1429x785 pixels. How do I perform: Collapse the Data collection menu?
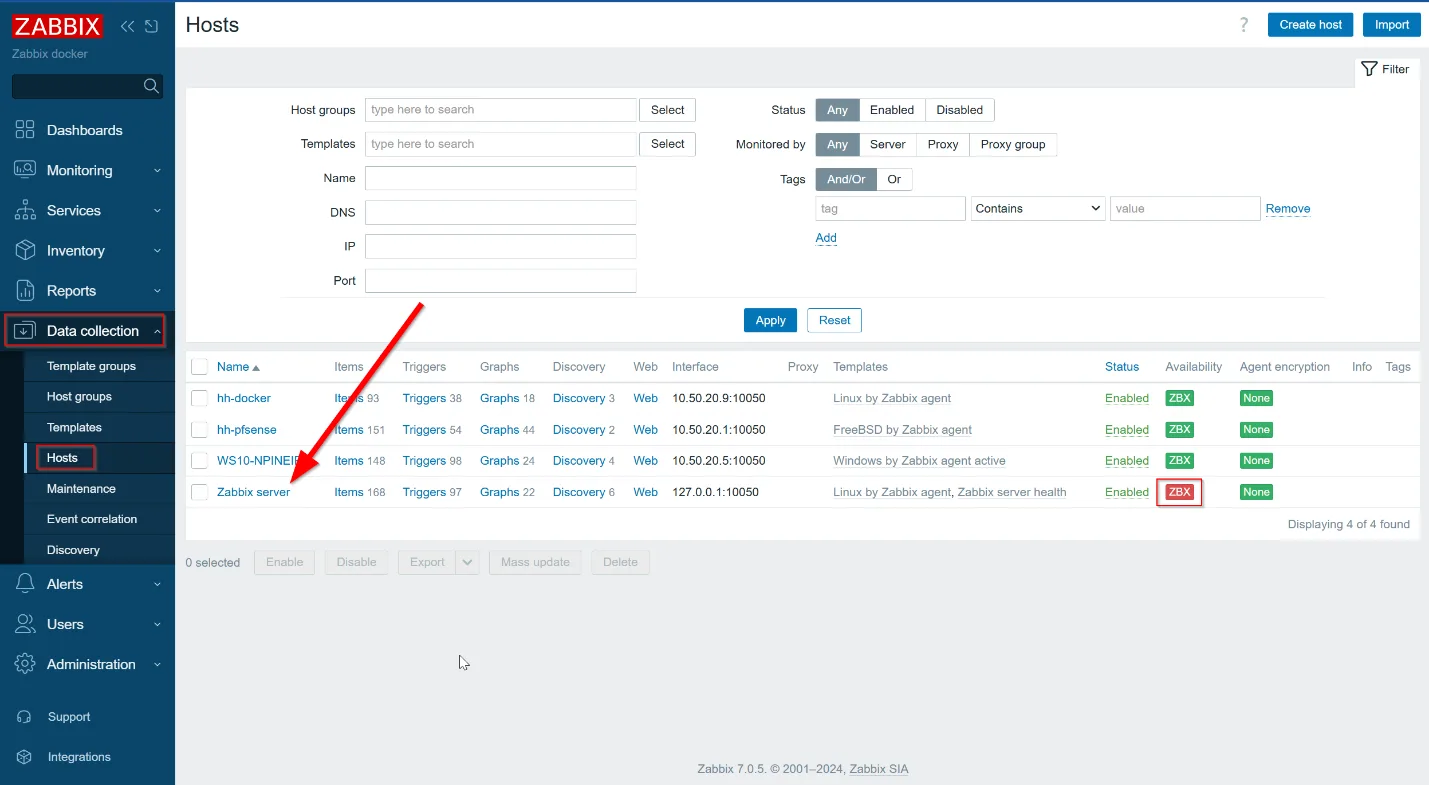(x=87, y=331)
